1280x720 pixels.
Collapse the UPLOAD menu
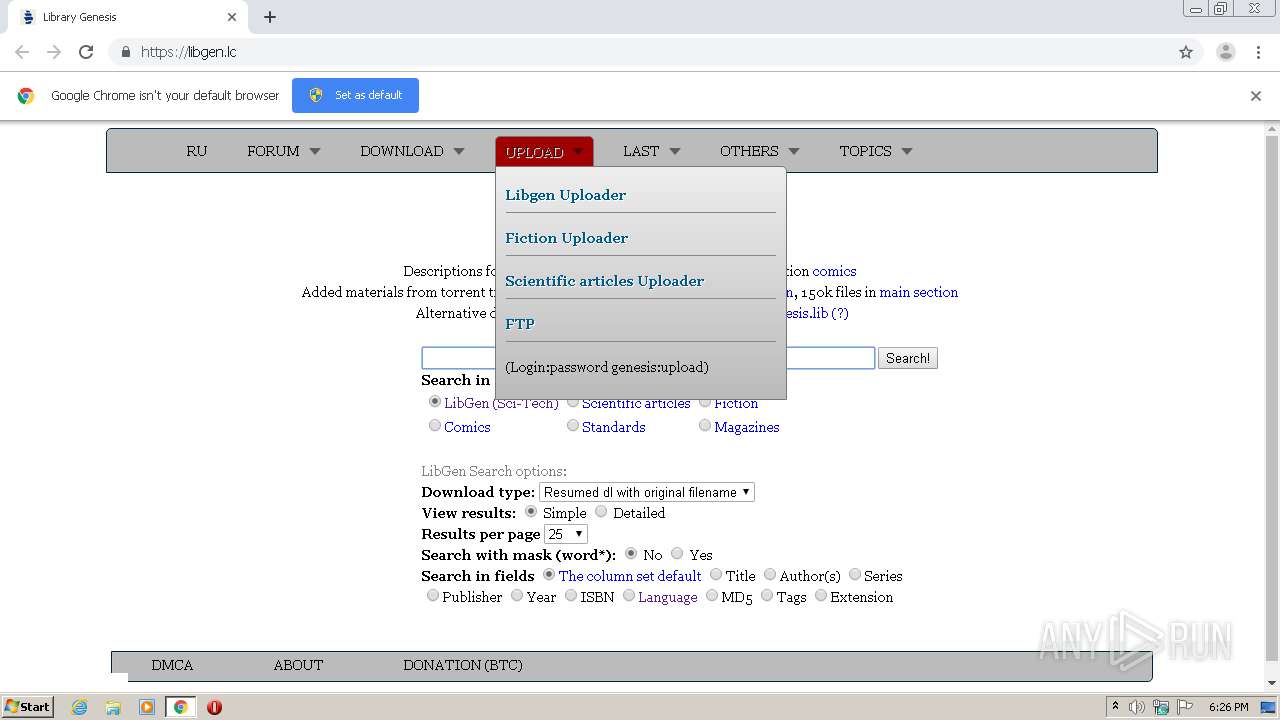pyautogui.click(x=544, y=152)
